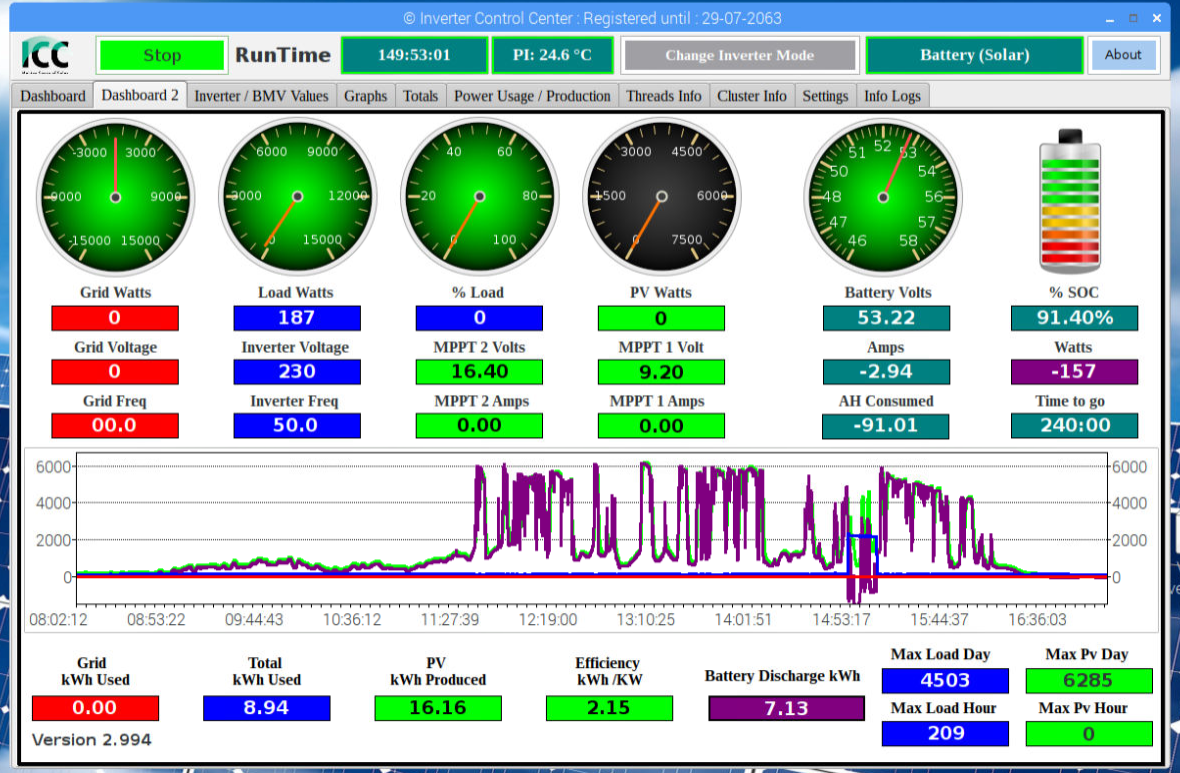The image size is (1180, 773).
Task: Click the Grid Watts gauge dial
Action: (x=115, y=197)
